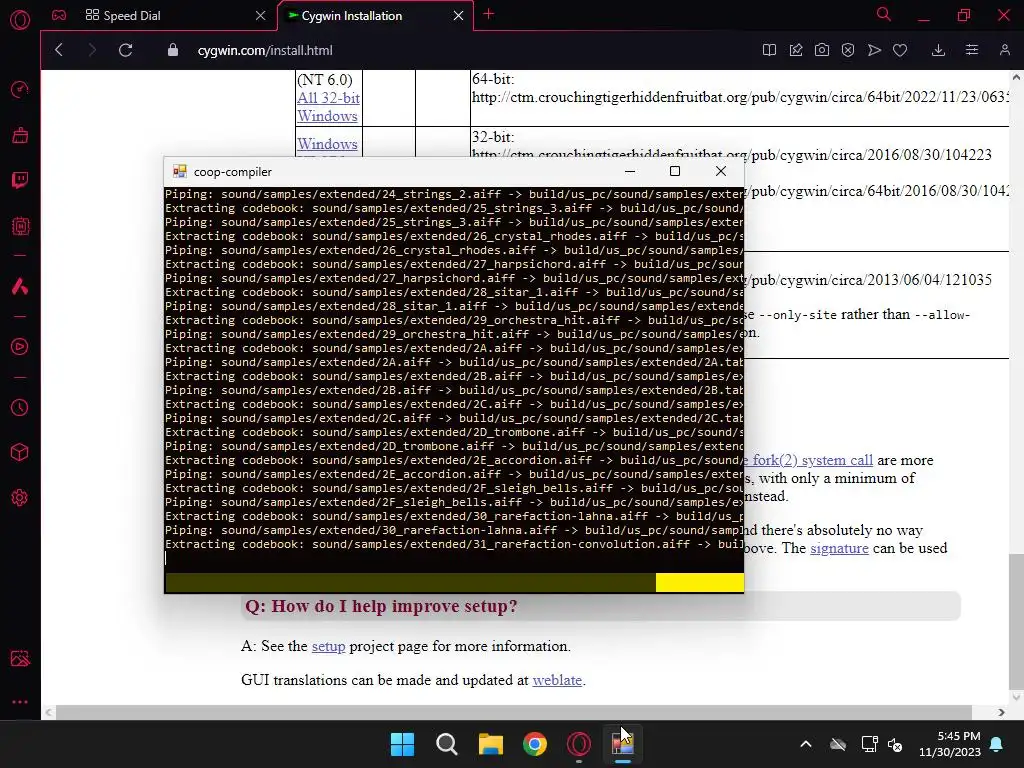Click the coop-compiler progress bar
This screenshot has width=1024, height=768.
coord(454,583)
